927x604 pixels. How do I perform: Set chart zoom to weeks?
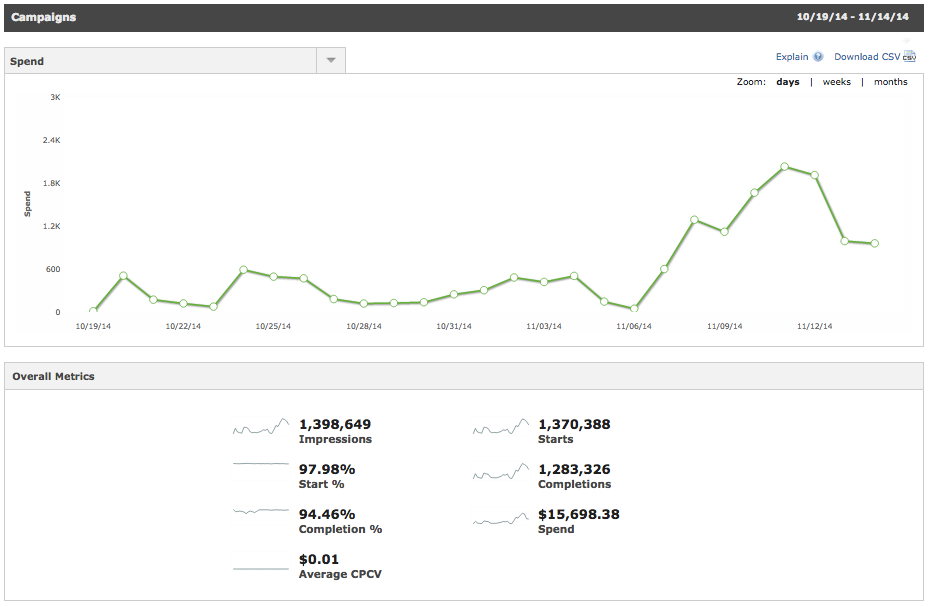tap(837, 82)
